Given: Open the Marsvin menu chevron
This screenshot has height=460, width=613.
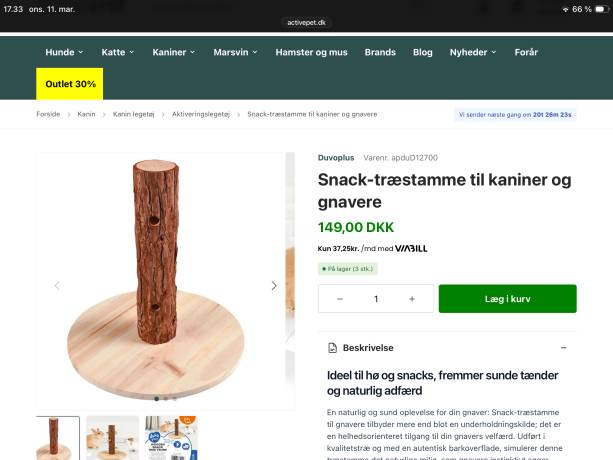Looking at the screenshot, I should [x=255, y=52].
